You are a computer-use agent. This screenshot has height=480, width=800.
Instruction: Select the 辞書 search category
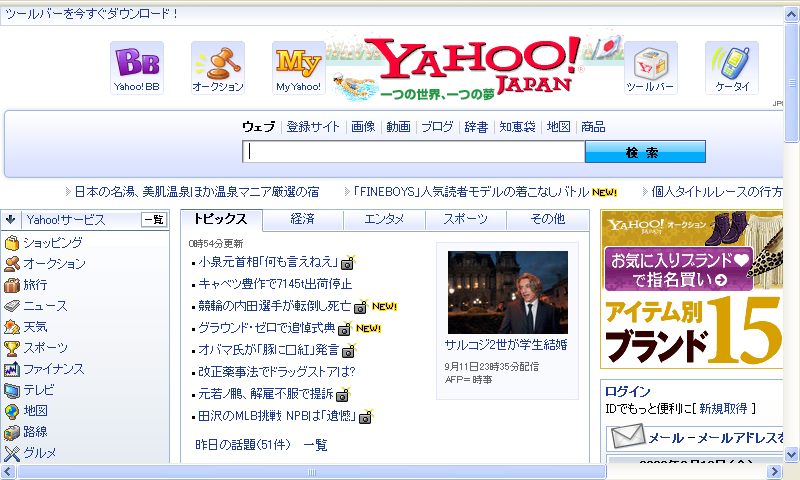477,127
